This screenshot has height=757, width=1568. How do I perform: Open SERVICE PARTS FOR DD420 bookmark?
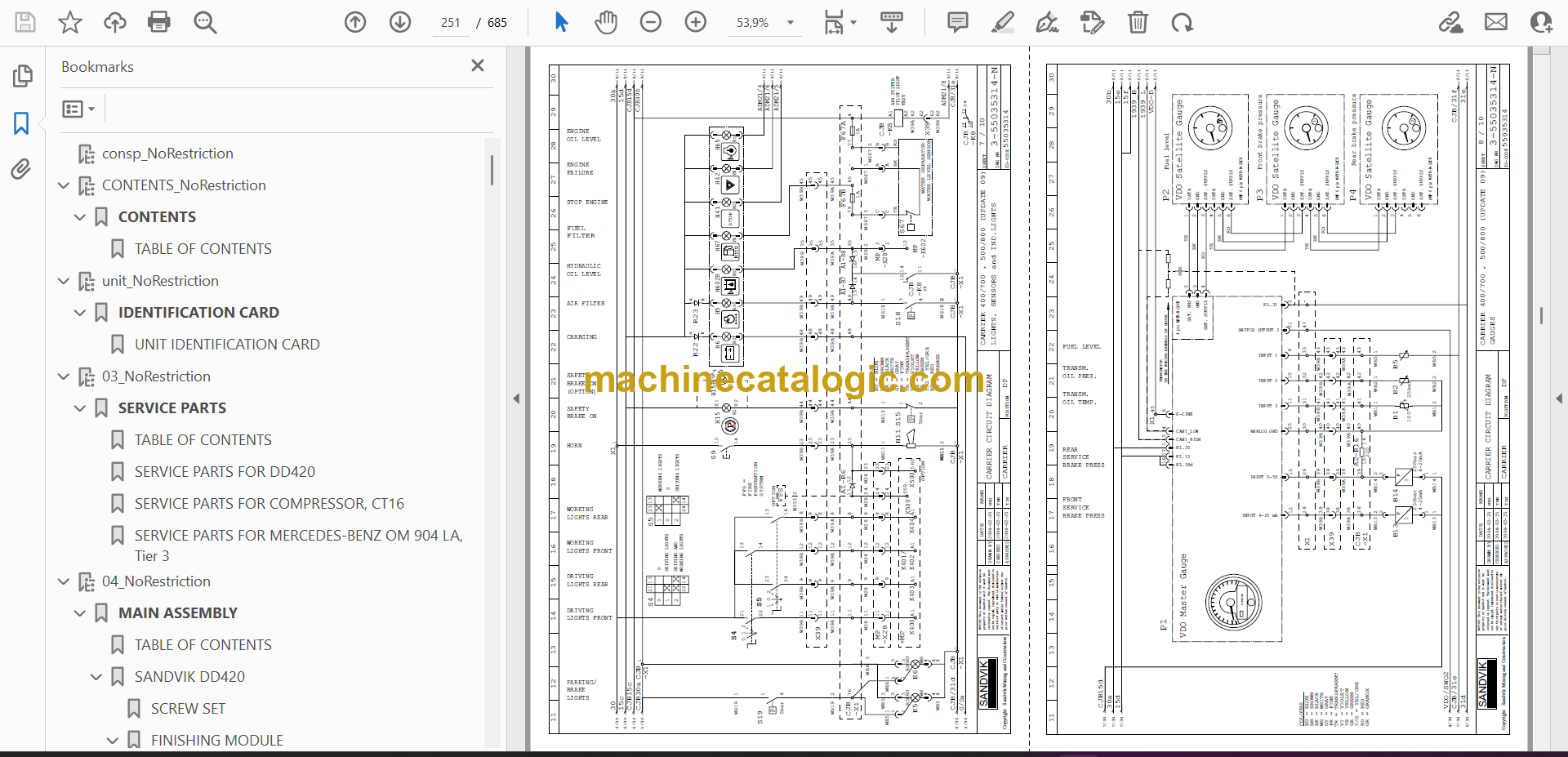pos(225,472)
